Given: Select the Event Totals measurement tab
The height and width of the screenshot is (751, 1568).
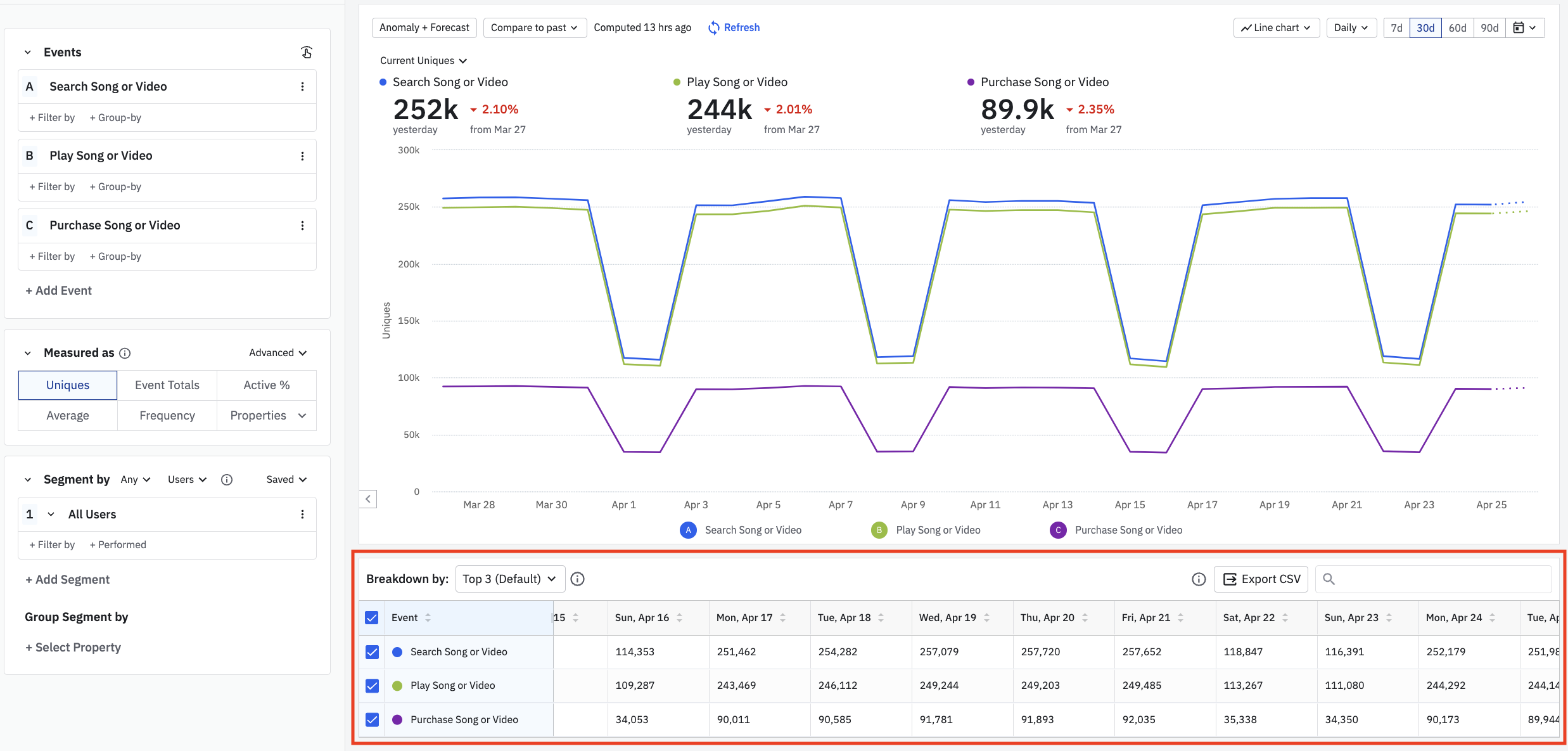Looking at the screenshot, I should click(167, 385).
